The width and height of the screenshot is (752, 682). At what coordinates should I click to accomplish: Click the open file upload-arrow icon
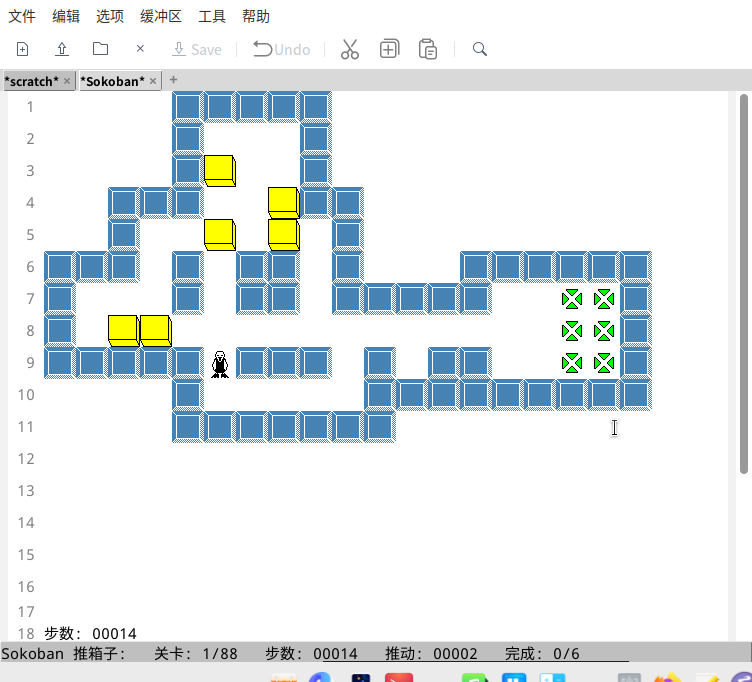(62, 49)
